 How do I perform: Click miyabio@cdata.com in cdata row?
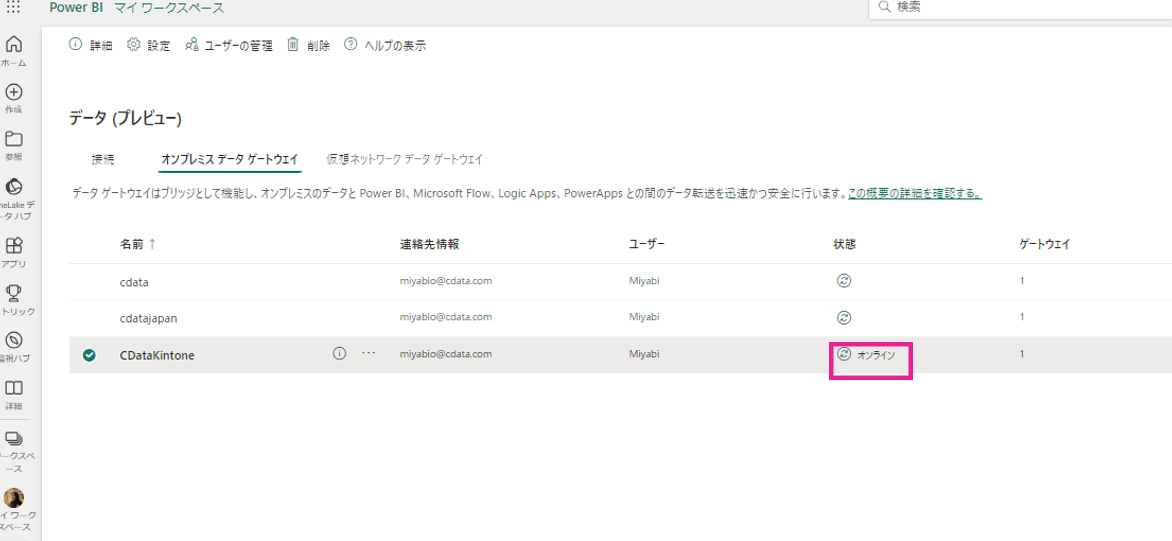(x=445, y=281)
